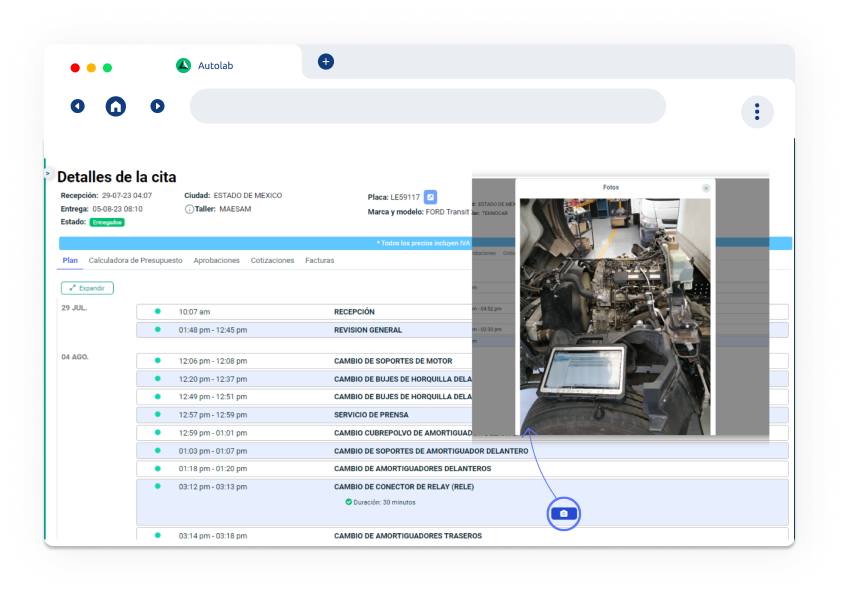Toggle status dot for SERVICIO DE PRENSA
846x597 pixels.
[155, 414]
